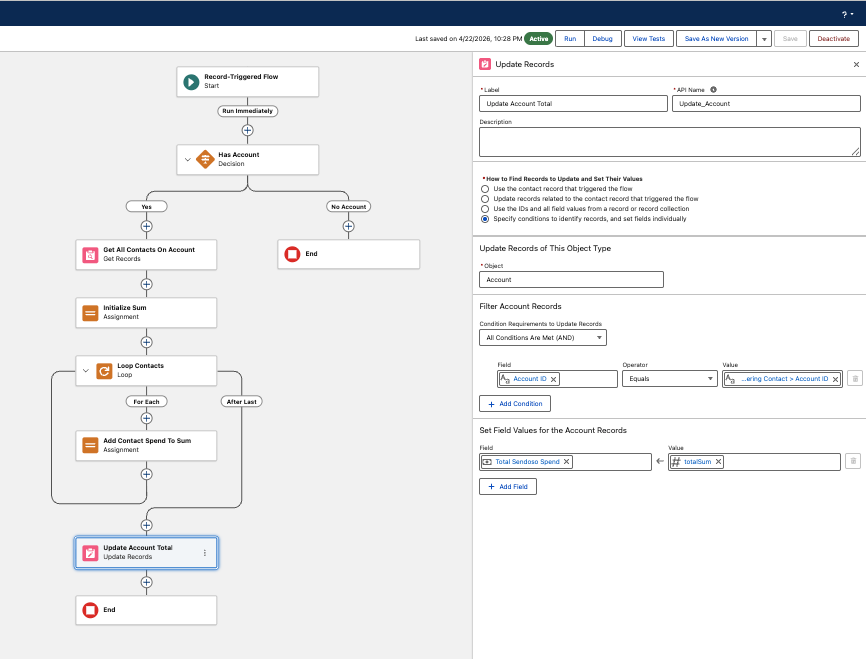Viewport: 866px width, 659px height.
Task: Open the View Tests menu item
Action: click(x=648, y=39)
